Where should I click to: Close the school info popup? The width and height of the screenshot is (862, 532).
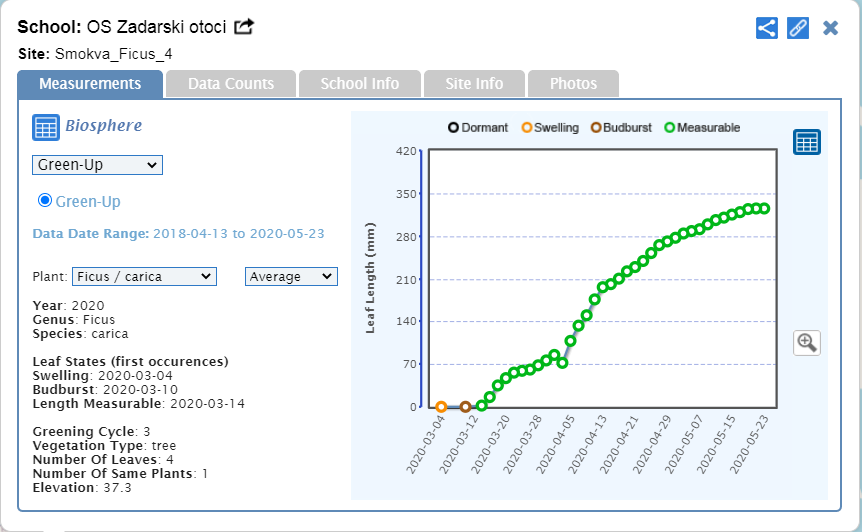coord(830,27)
